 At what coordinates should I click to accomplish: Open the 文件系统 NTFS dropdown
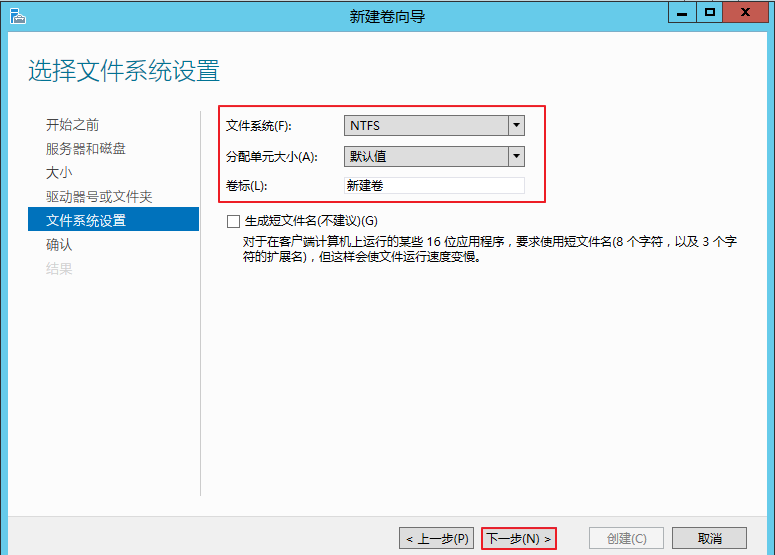pyautogui.click(x=434, y=126)
